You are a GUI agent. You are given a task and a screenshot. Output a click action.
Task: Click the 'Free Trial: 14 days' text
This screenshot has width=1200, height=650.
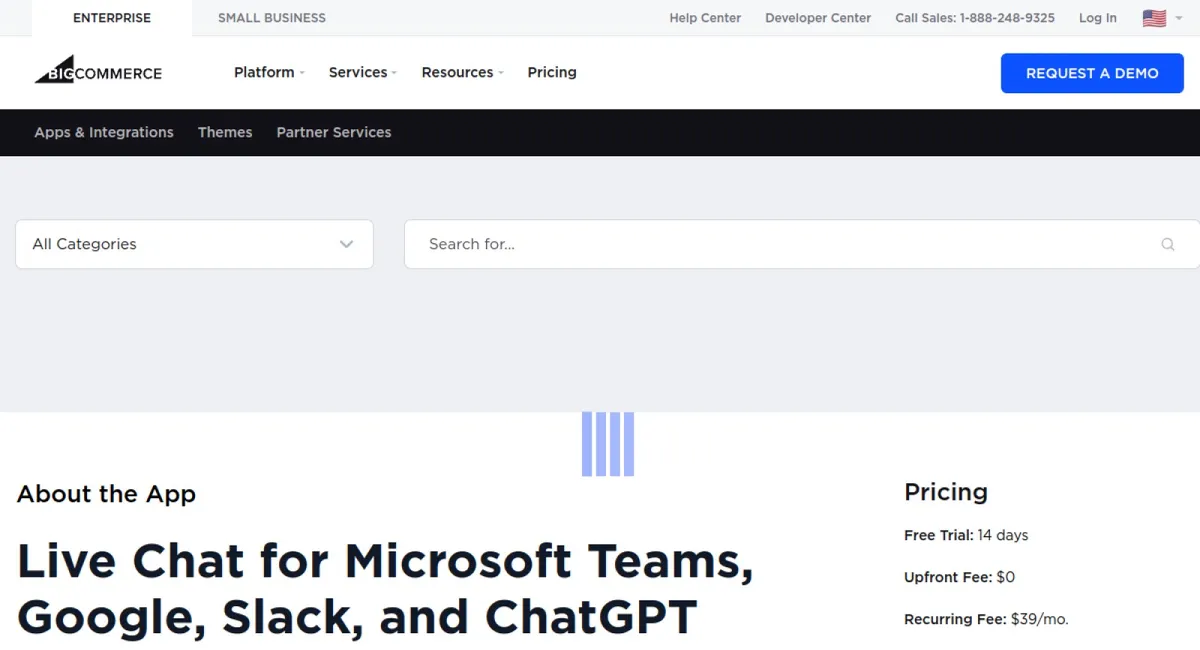[x=966, y=535]
